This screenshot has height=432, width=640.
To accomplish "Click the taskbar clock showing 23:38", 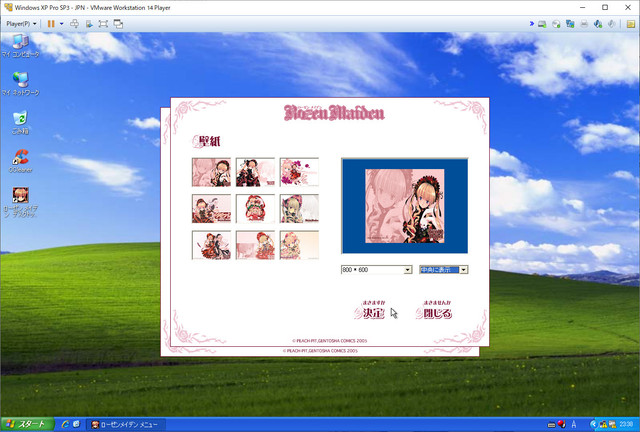I will pos(627,425).
